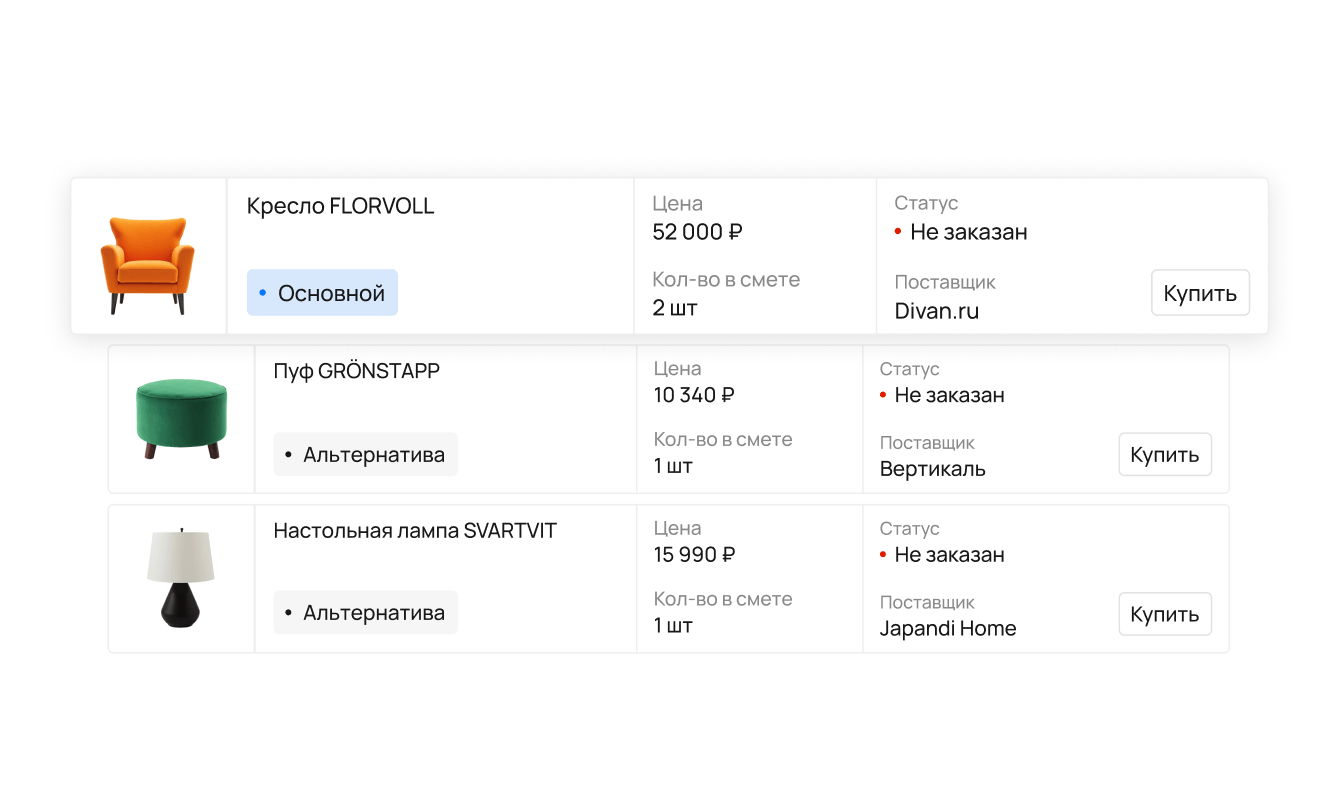Click supplier name Вертикаль
1340x808 pixels.
932,469
